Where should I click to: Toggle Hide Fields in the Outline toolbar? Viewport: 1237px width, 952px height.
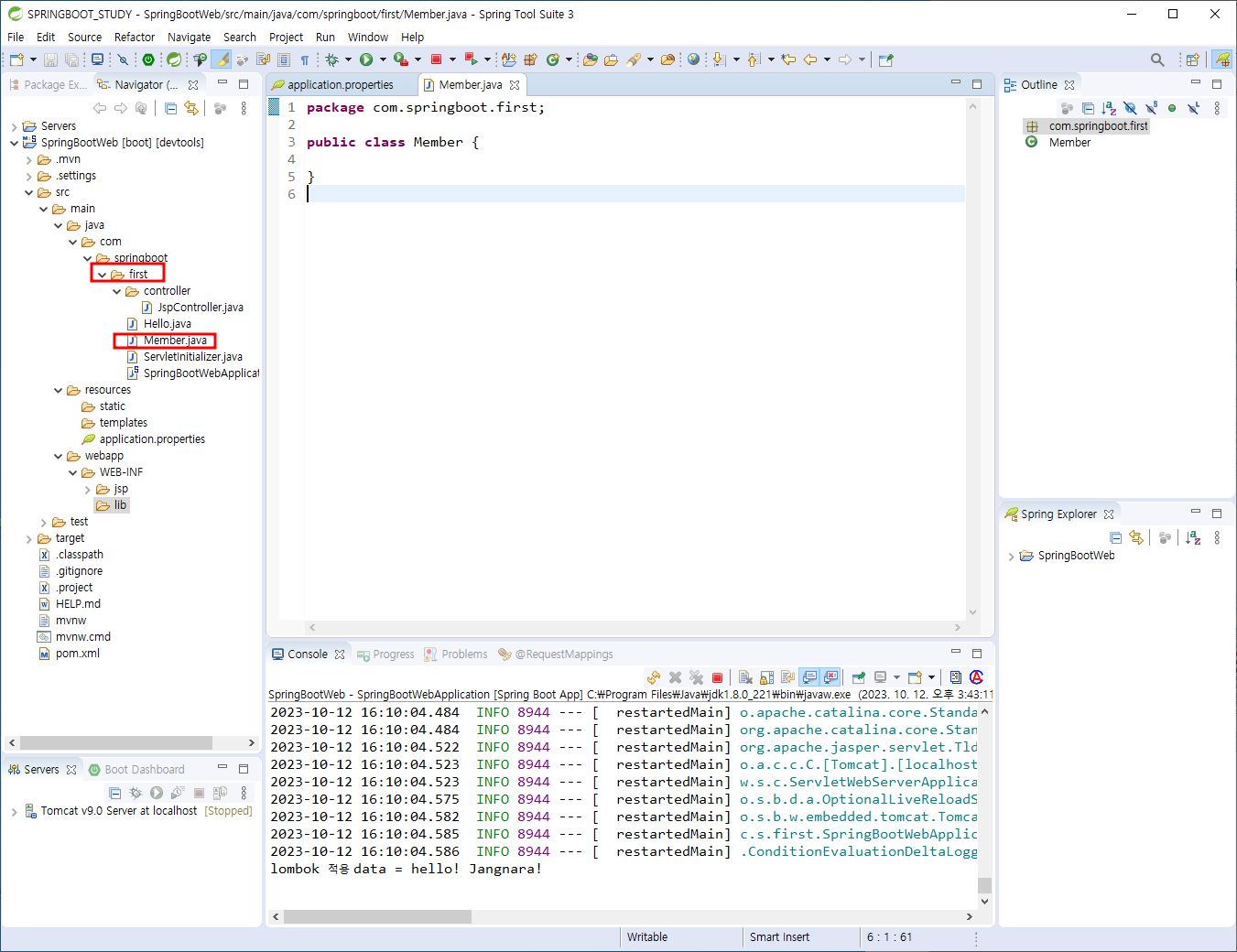[1130, 108]
